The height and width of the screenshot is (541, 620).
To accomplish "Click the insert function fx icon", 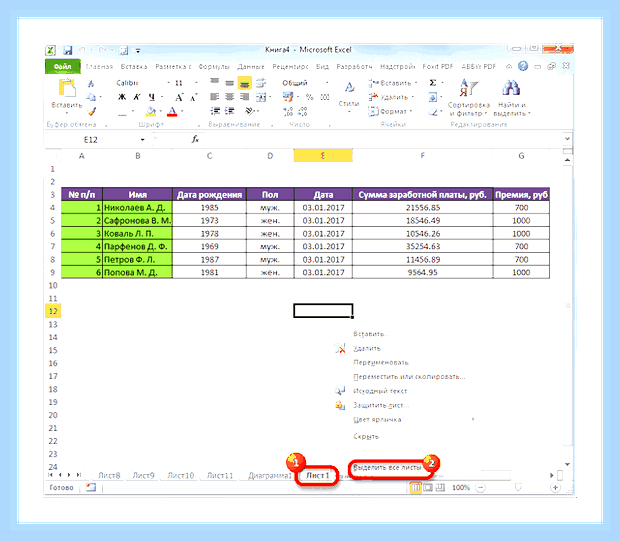I will (x=195, y=139).
